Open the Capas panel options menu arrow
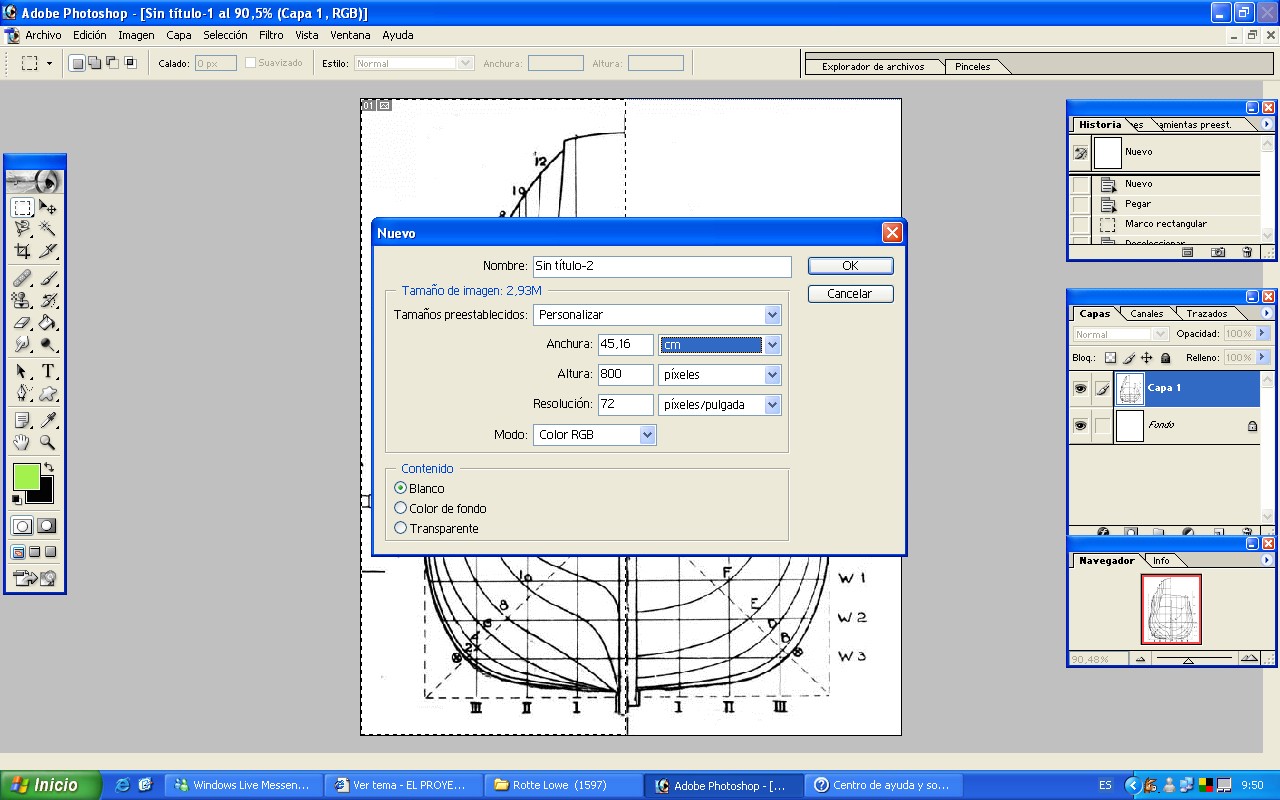 (1267, 313)
